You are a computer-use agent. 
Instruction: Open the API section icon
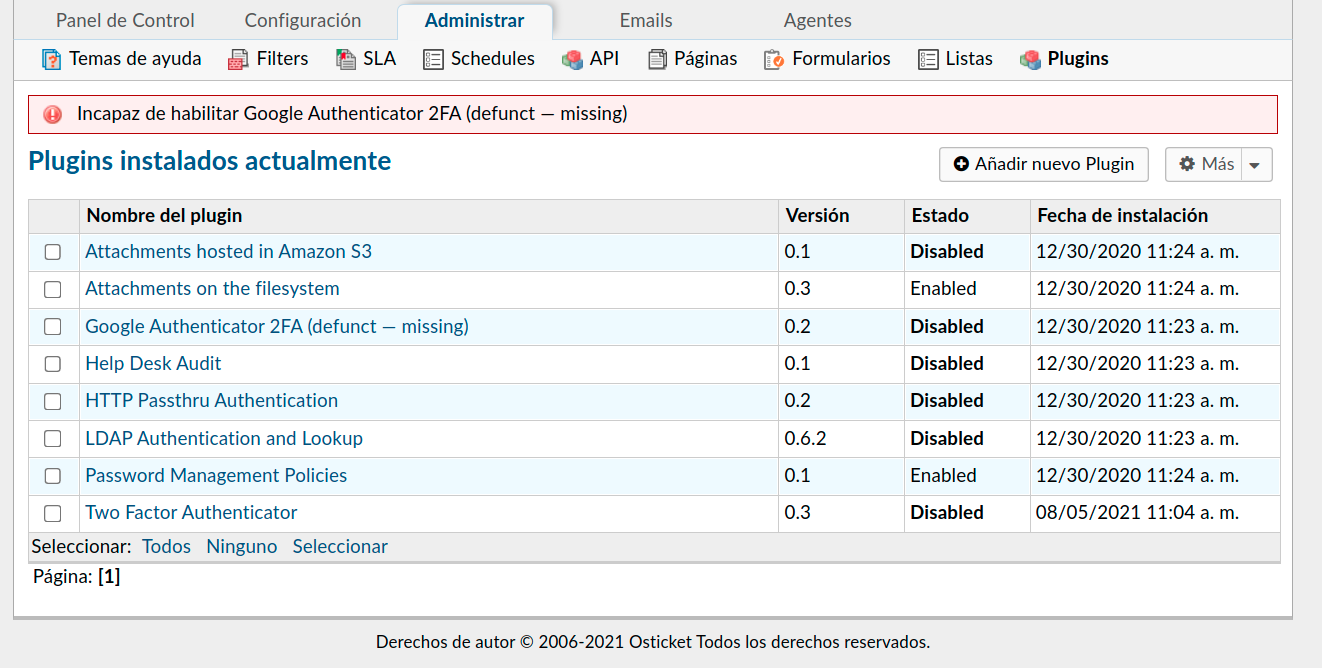[572, 60]
